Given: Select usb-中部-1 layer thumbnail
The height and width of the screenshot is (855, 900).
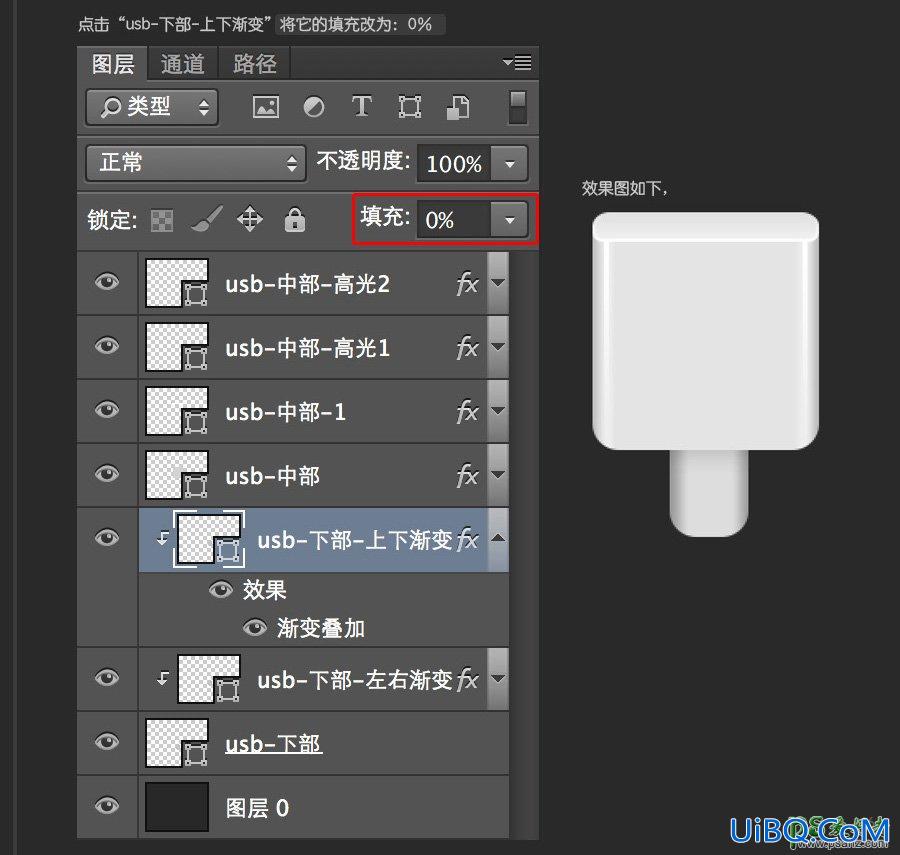Looking at the screenshot, I should point(177,411).
